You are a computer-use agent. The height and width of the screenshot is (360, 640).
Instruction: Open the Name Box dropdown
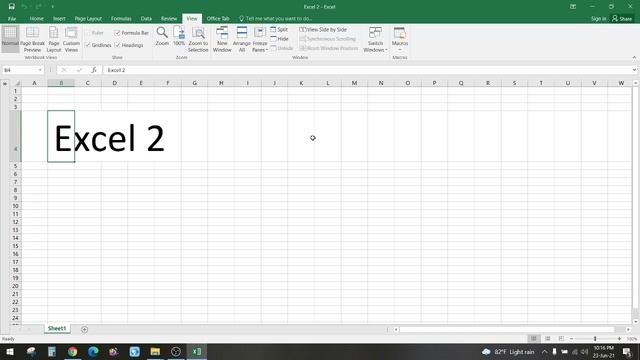[40, 70]
